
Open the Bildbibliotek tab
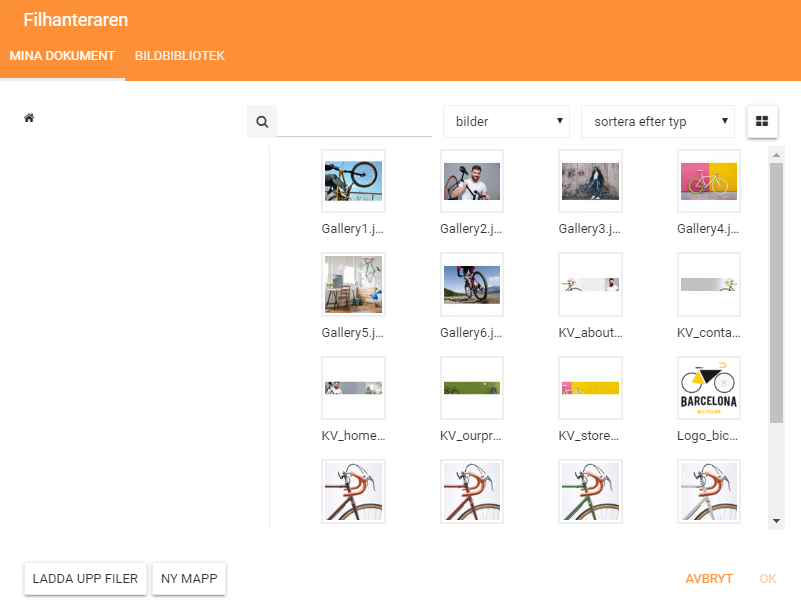click(180, 56)
